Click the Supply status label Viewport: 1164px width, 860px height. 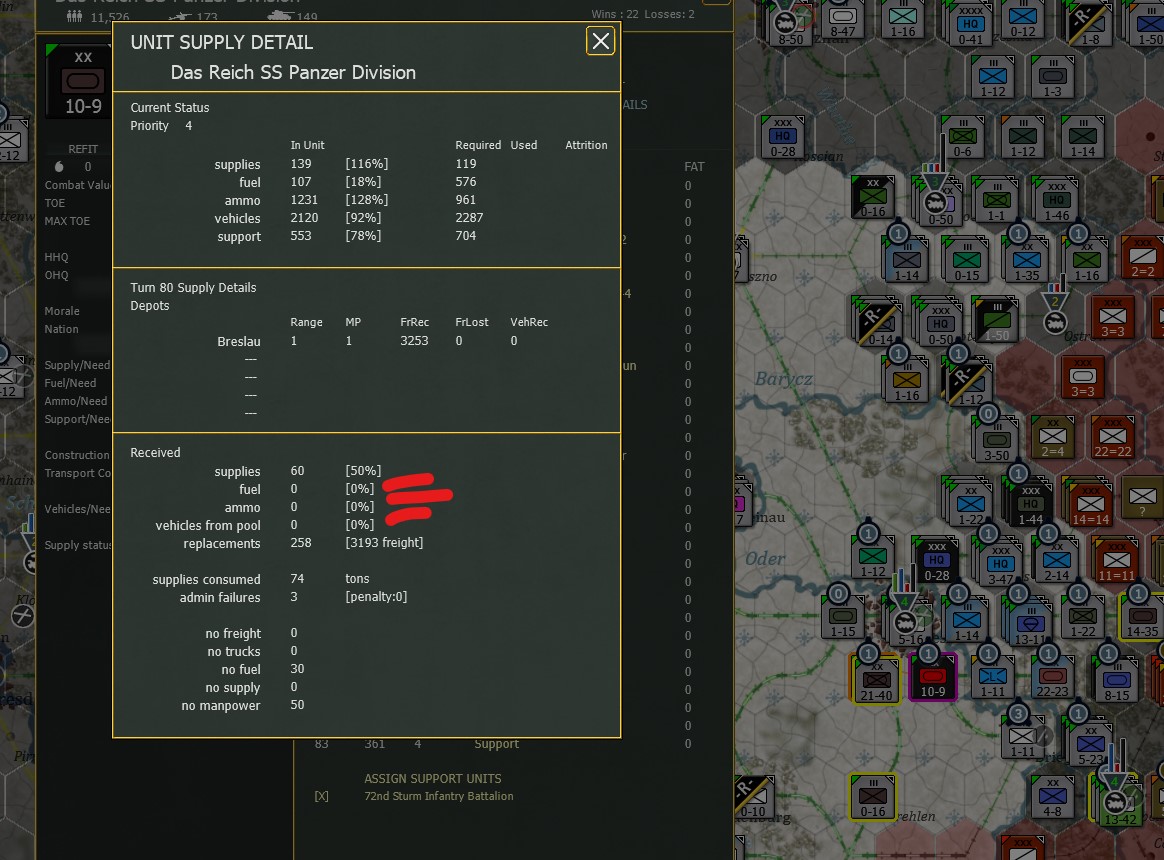point(77,545)
